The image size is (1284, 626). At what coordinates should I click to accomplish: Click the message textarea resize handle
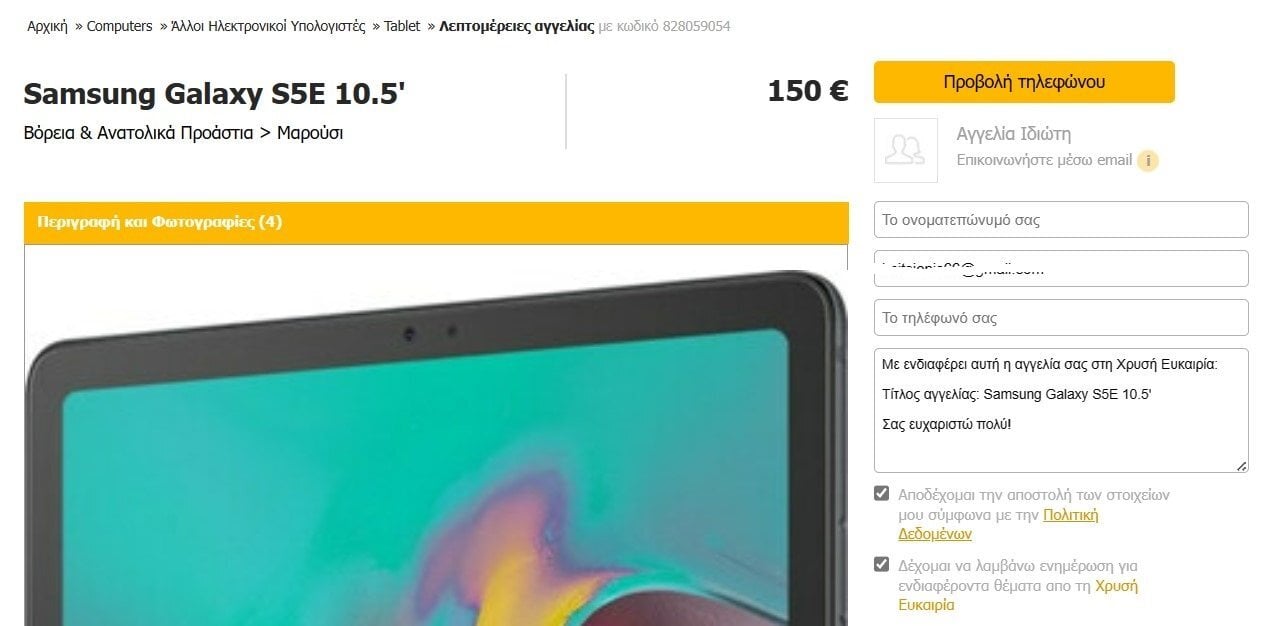1242,466
